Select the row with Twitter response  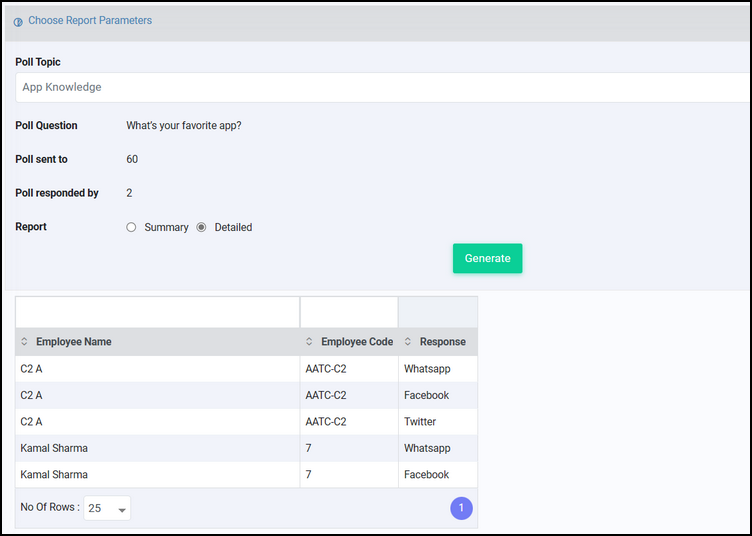[x=247, y=422]
